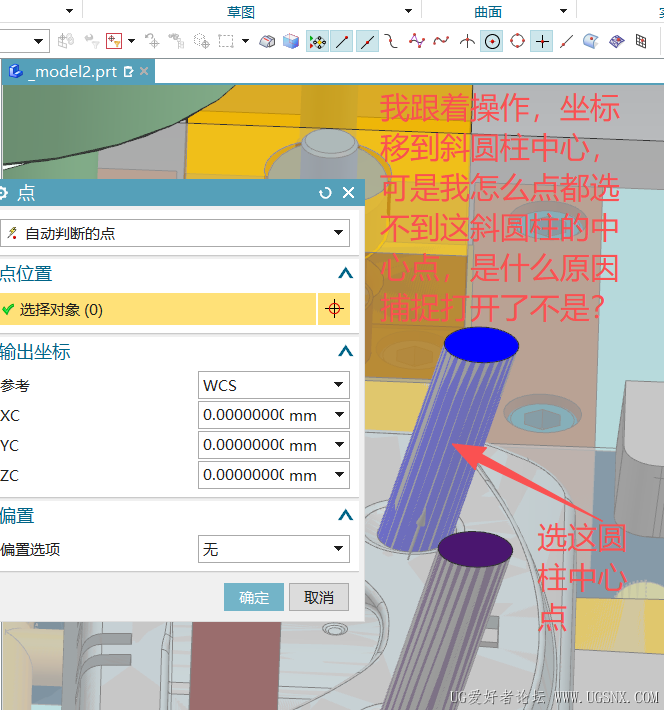Click the Enable Snap Point icon
The width and height of the screenshot is (664, 710).
coord(317,41)
